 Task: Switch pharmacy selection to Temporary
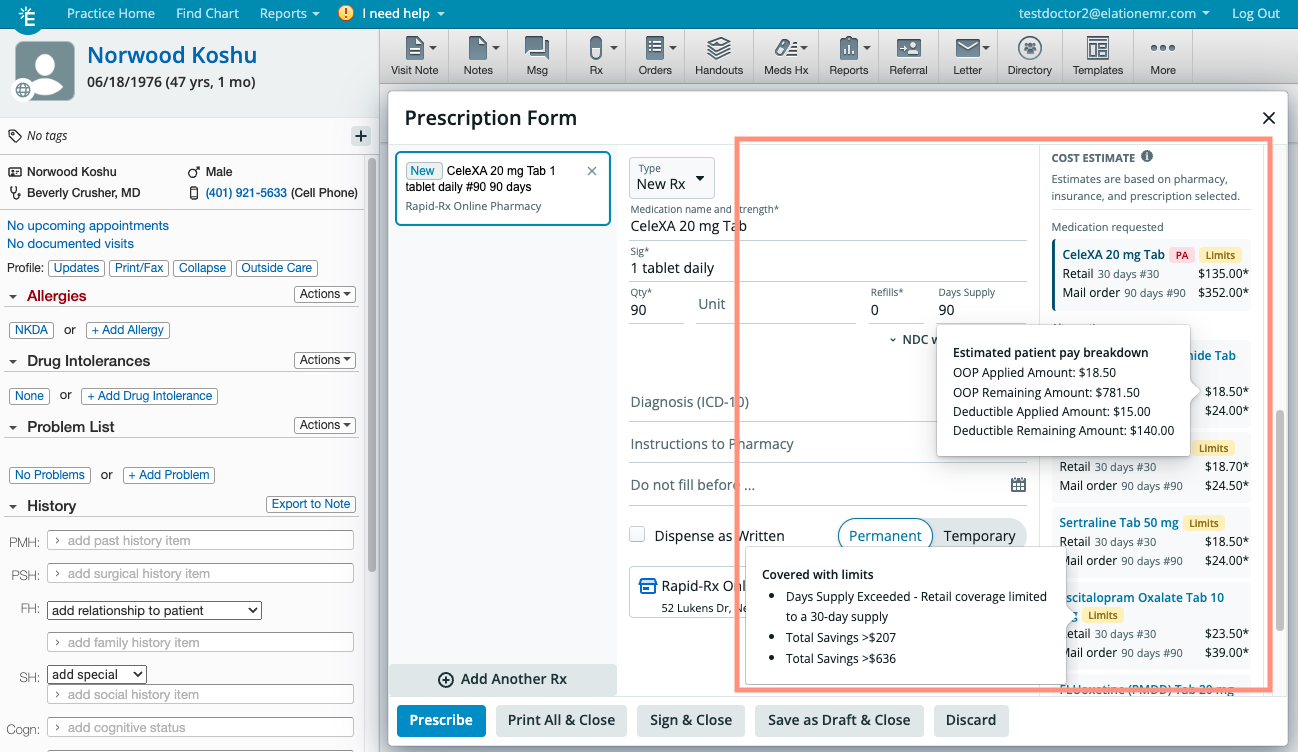(x=979, y=535)
